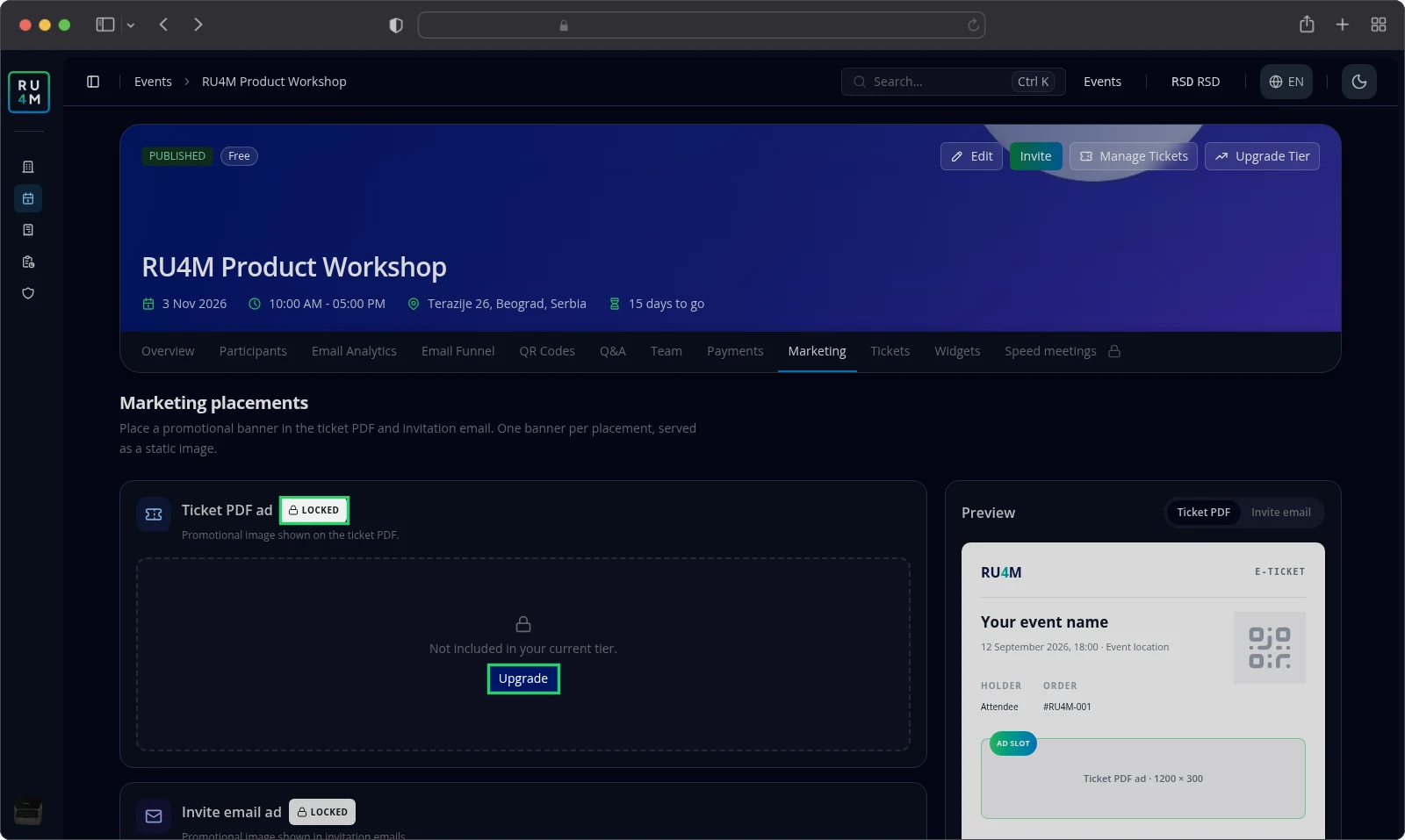The height and width of the screenshot is (840, 1405).
Task: Click the Events link in top bar
Action: [1102, 82]
